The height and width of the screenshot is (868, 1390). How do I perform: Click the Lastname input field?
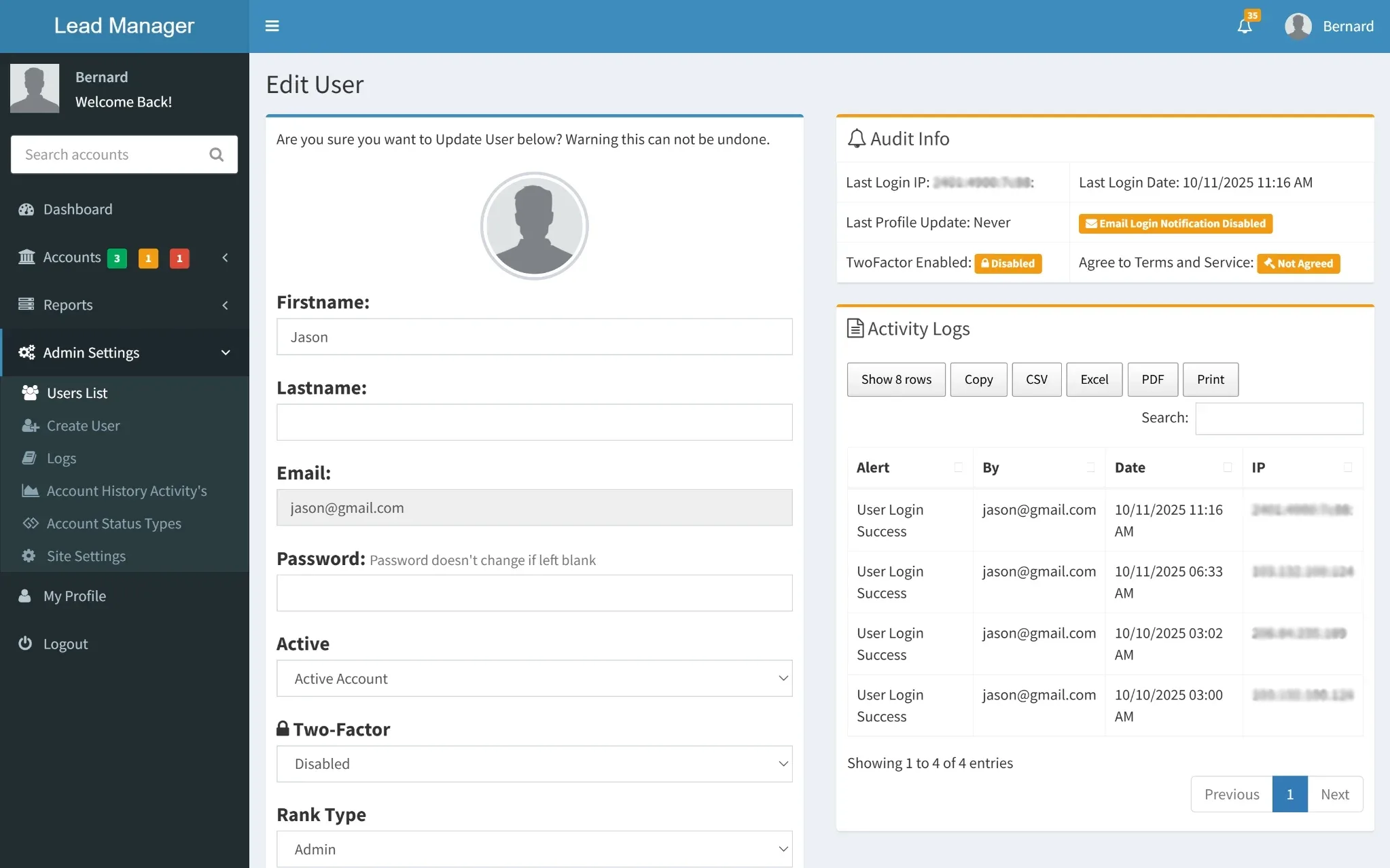534,422
